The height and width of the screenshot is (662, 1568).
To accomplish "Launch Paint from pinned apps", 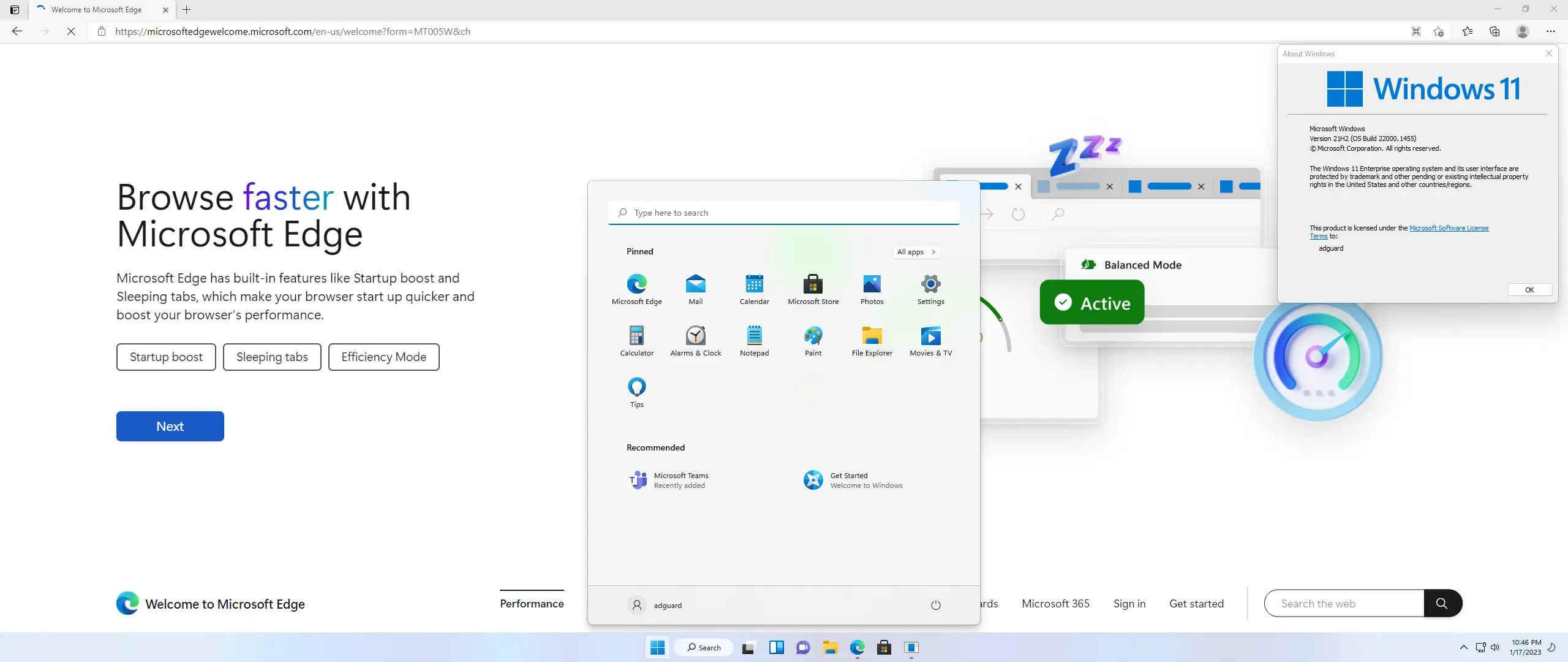I will pyautogui.click(x=812, y=339).
